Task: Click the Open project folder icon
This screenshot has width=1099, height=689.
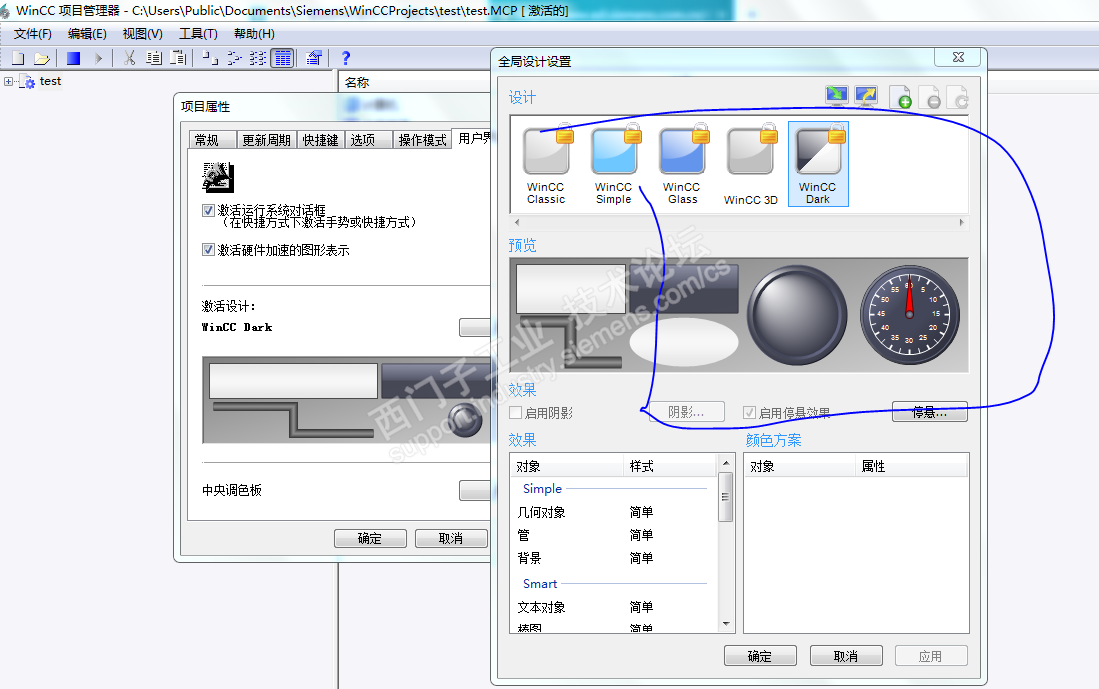Action: [x=42, y=58]
